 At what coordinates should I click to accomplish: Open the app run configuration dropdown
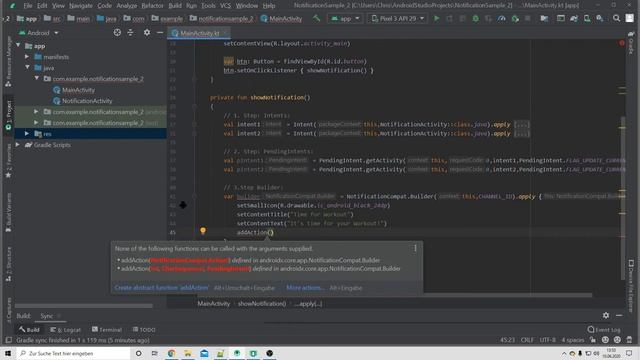click(x=345, y=18)
